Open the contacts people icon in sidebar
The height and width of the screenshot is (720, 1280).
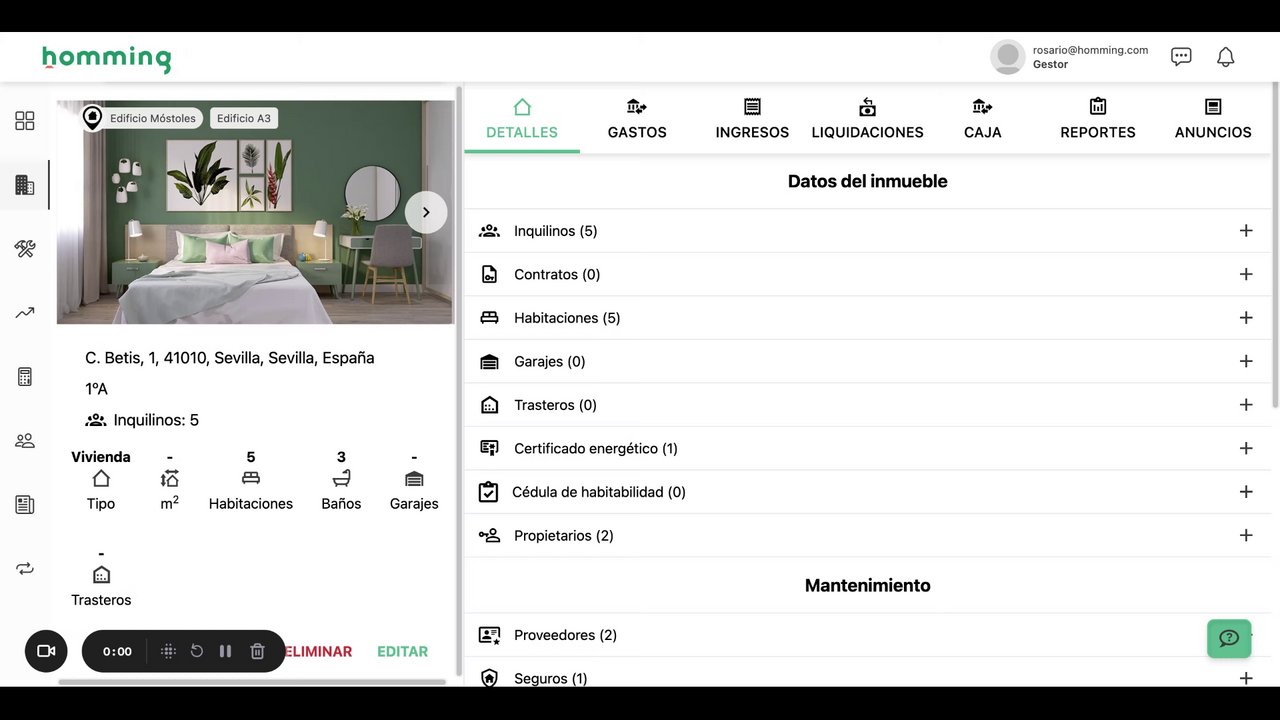(25, 441)
